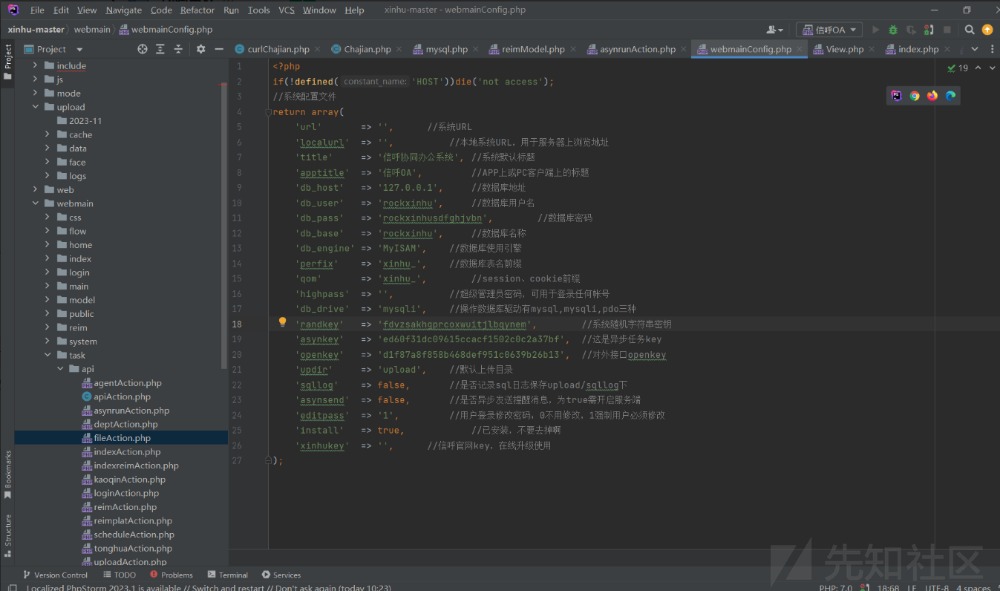Collapse the webmain folder

[x=35, y=203]
